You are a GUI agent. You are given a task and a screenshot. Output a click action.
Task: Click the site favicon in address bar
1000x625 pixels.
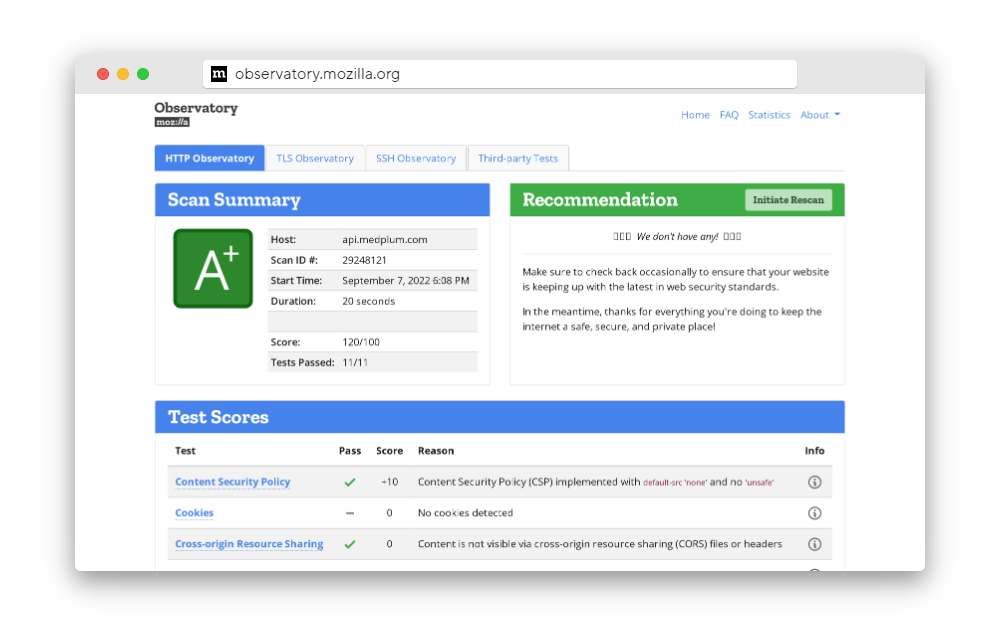219,74
